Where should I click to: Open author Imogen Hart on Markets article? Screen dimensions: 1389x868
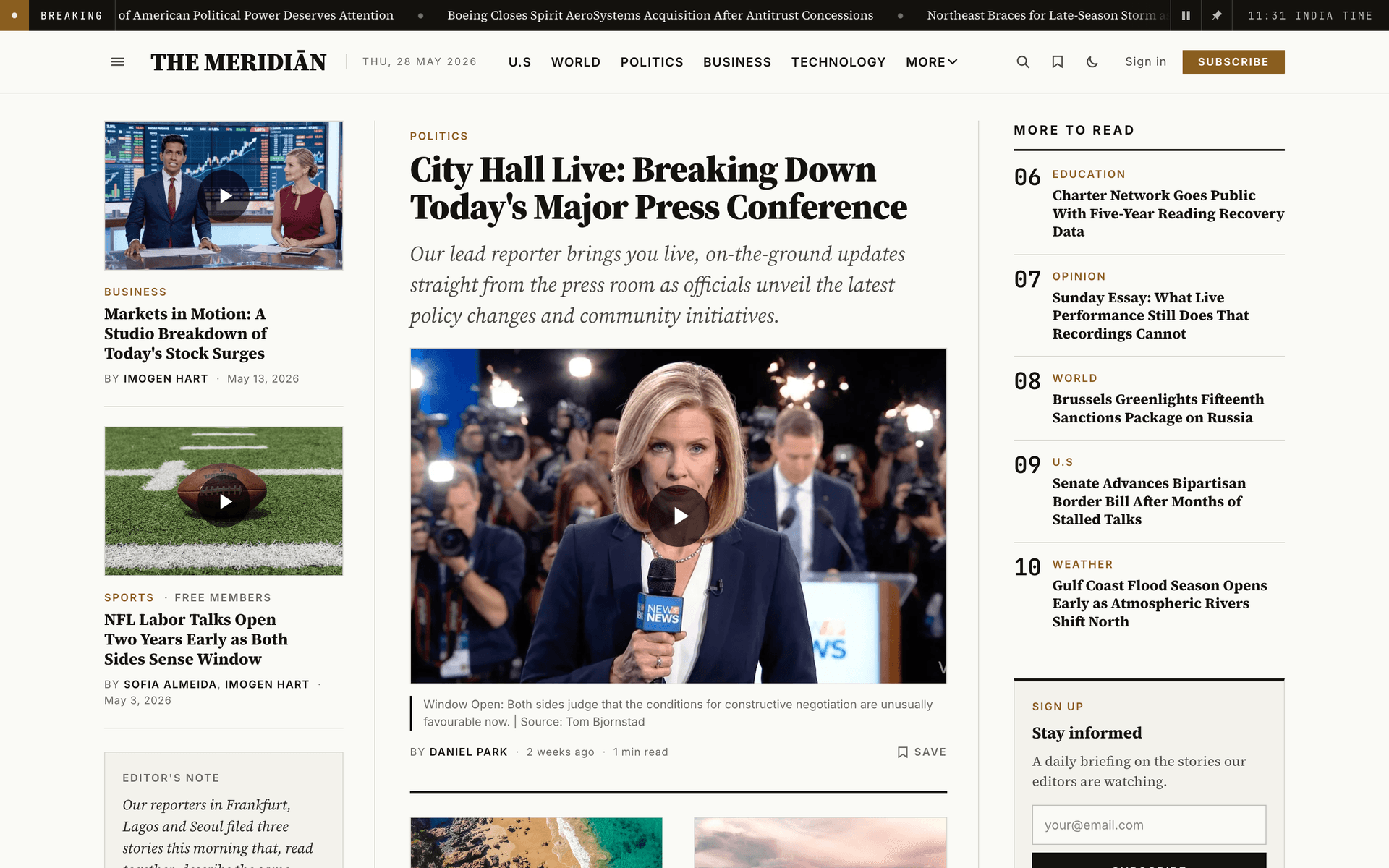[166, 378]
